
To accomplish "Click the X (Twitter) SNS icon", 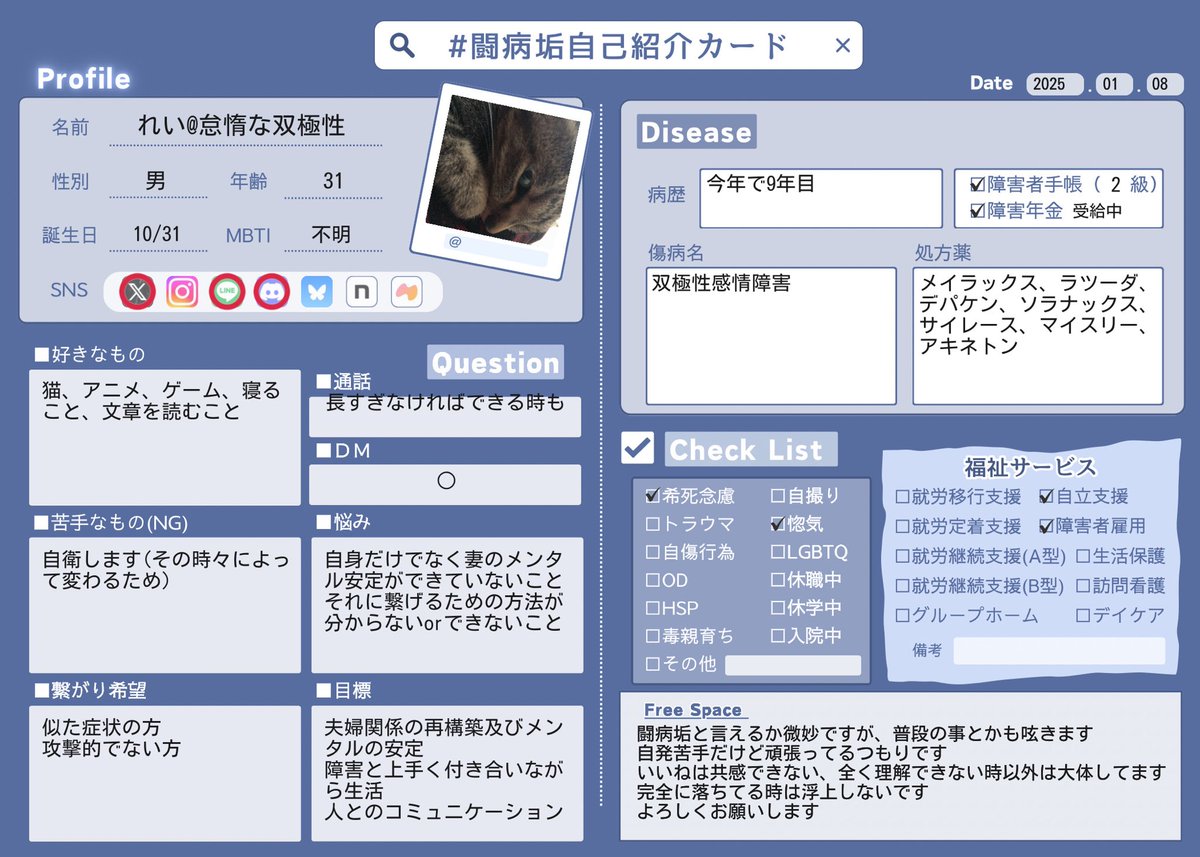I will coord(137,291).
